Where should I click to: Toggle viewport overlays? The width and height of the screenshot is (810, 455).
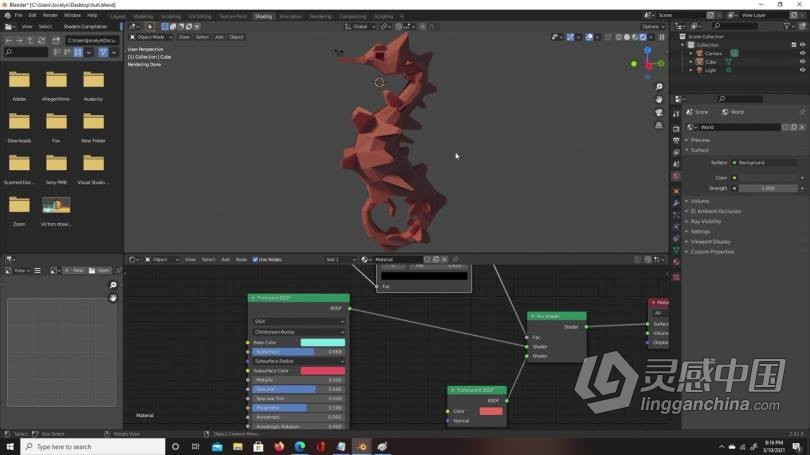coord(589,37)
